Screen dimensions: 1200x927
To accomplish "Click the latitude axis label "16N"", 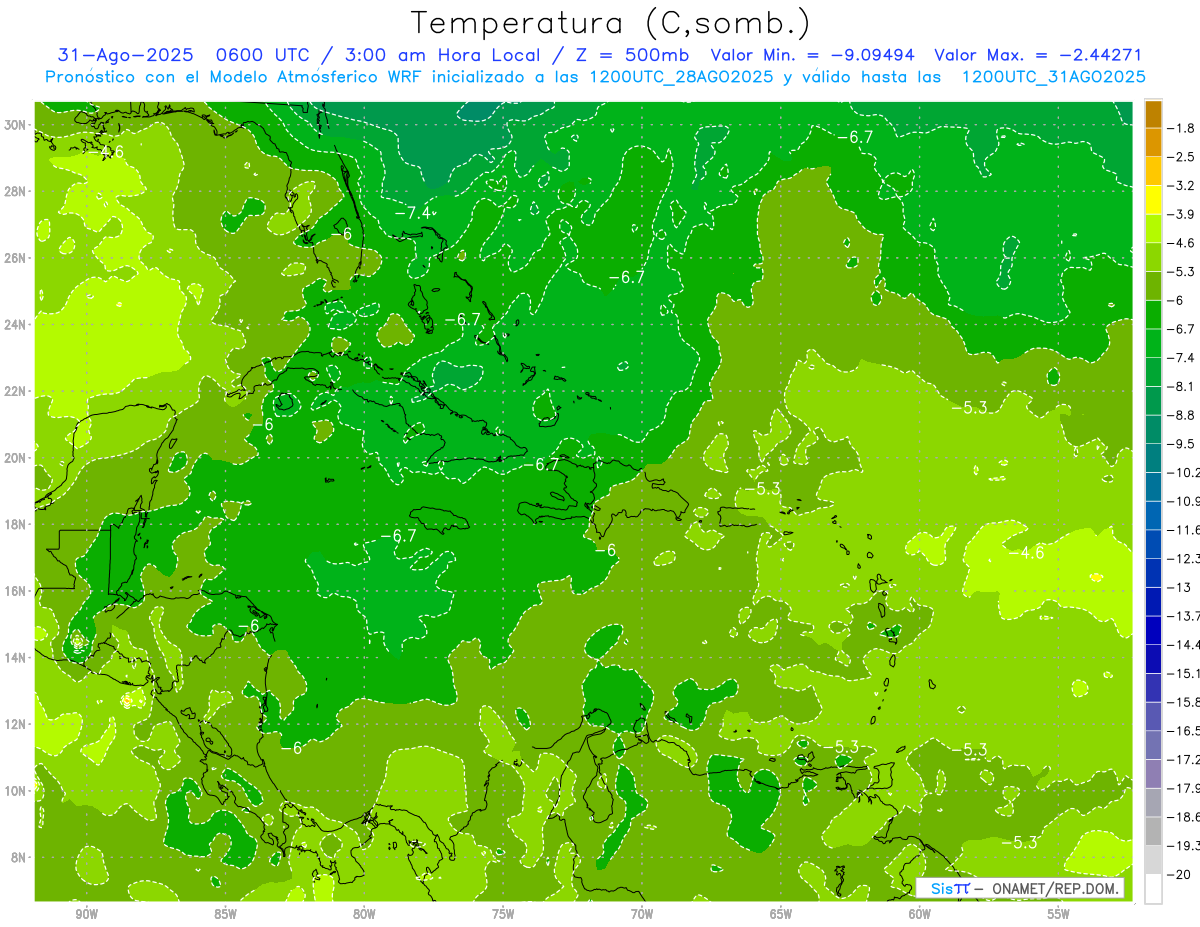I will point(16,591).
